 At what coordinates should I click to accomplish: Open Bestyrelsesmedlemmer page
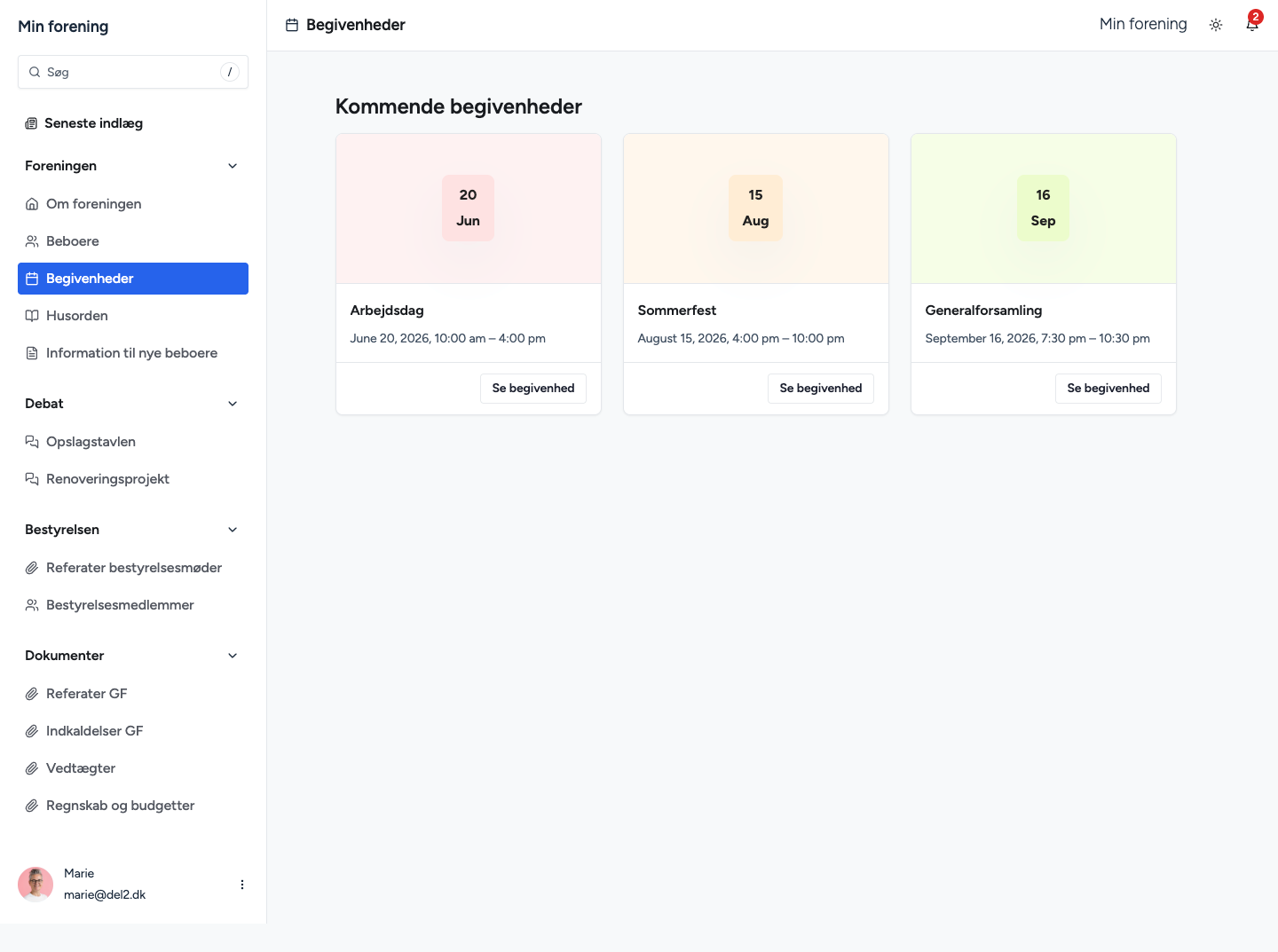(x=133, y=605)
